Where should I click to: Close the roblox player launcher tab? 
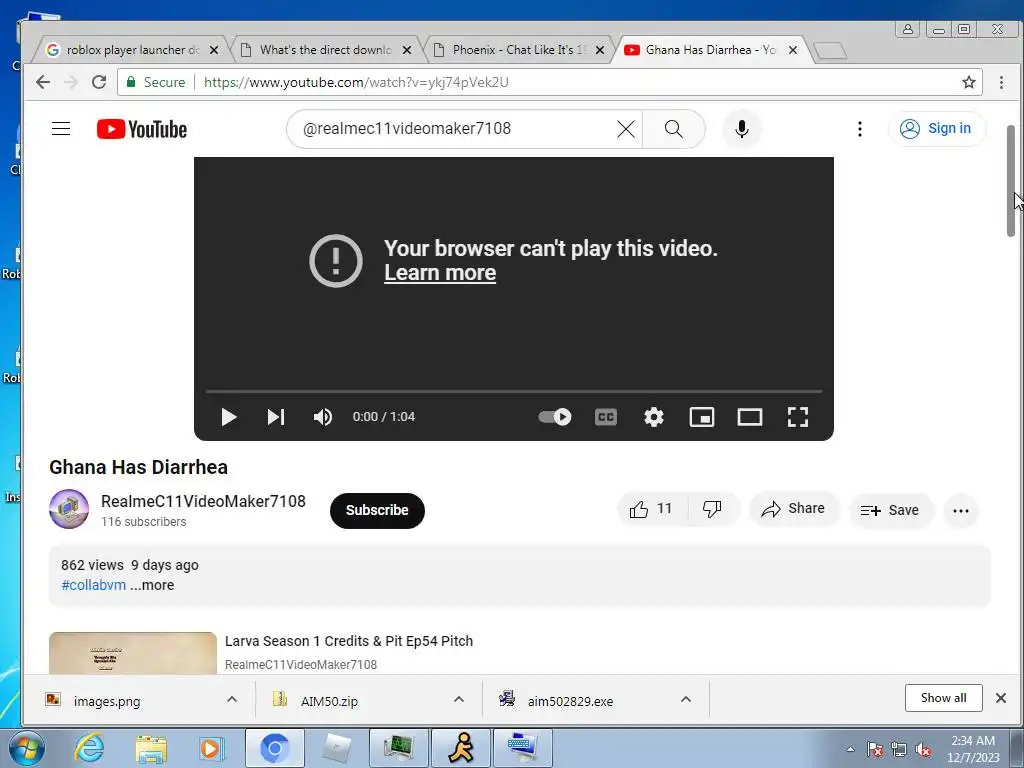click(214, 50)
